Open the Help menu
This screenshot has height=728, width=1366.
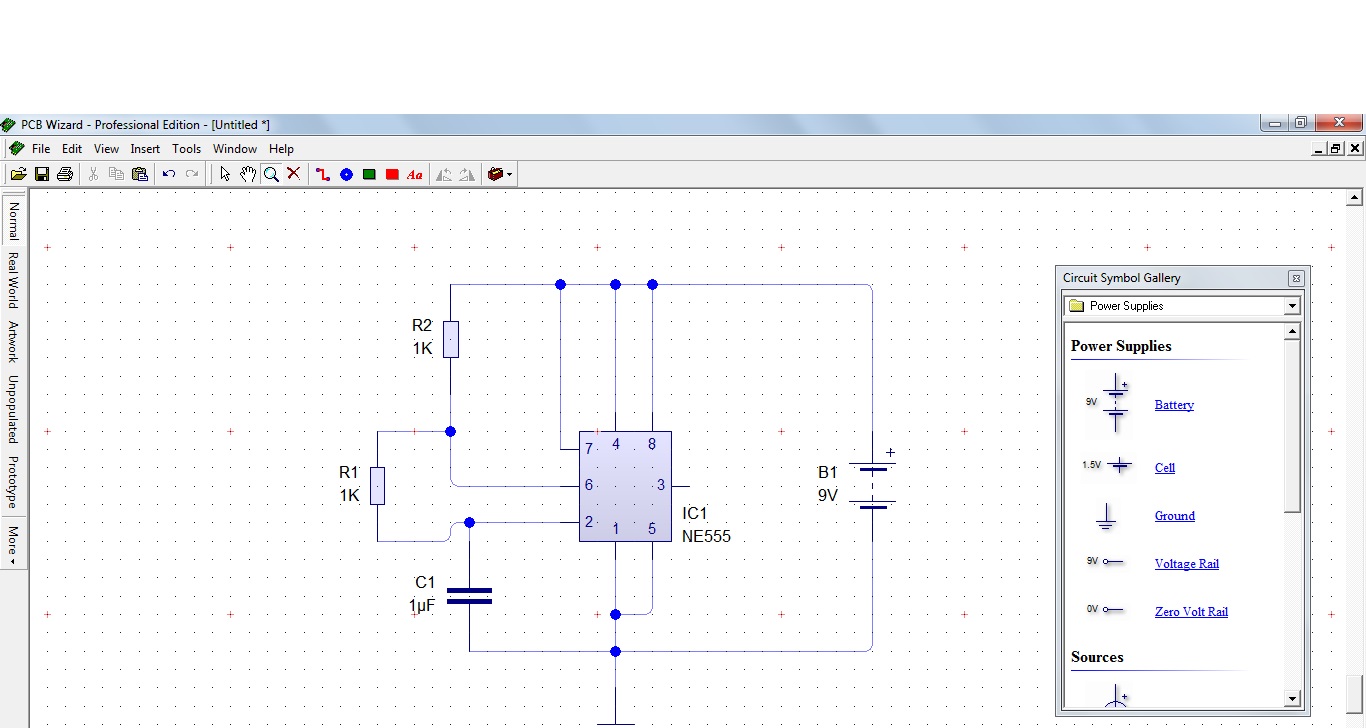pyautogui.click(x=281, y=149)
